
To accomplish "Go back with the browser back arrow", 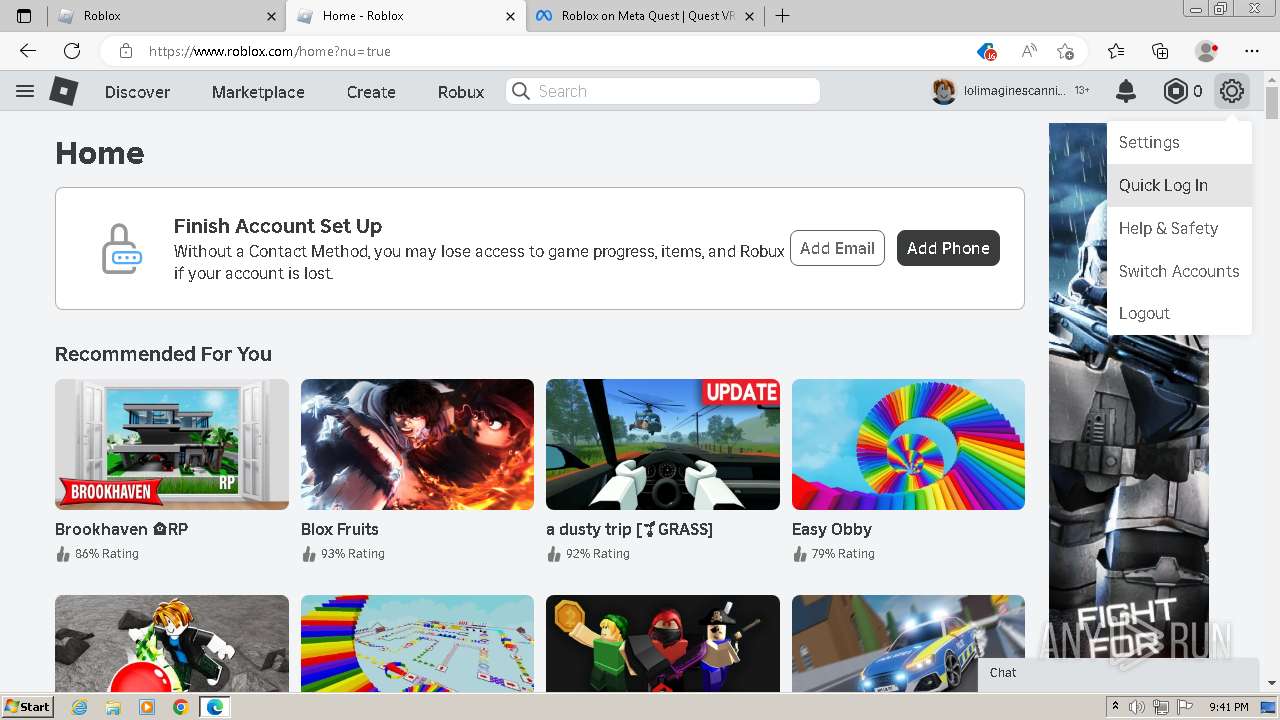I will click(x=28, y=51).
